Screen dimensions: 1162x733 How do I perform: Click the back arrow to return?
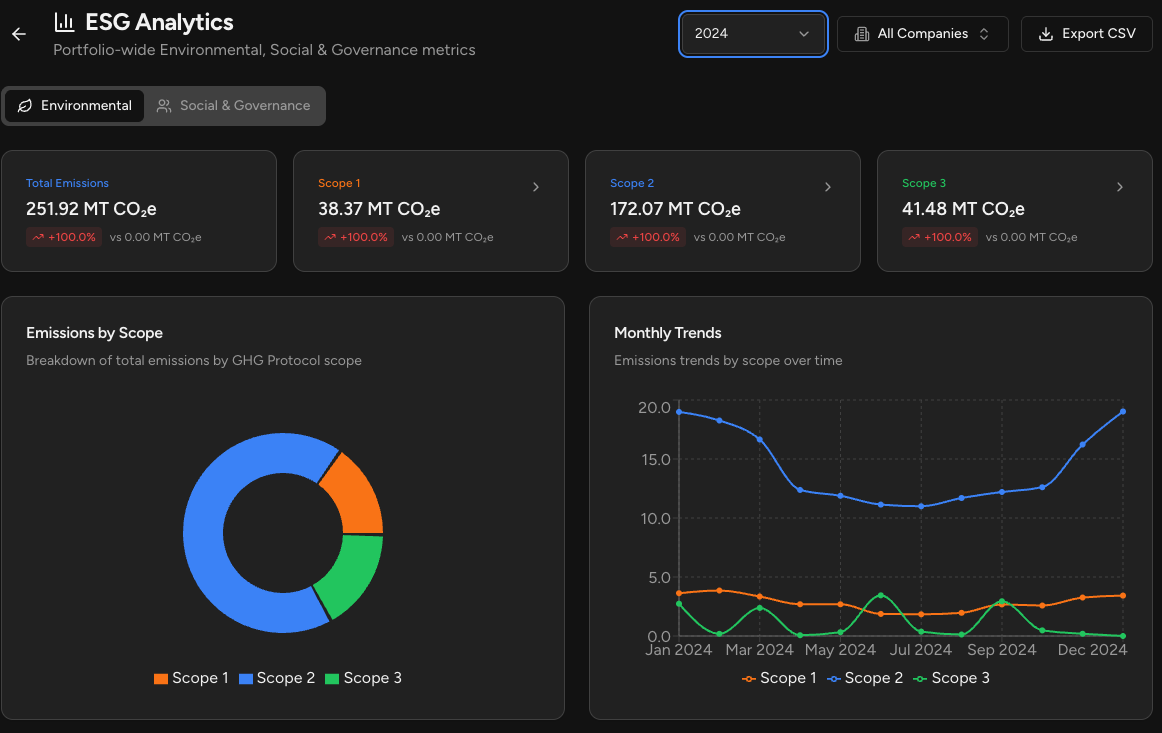18,33
